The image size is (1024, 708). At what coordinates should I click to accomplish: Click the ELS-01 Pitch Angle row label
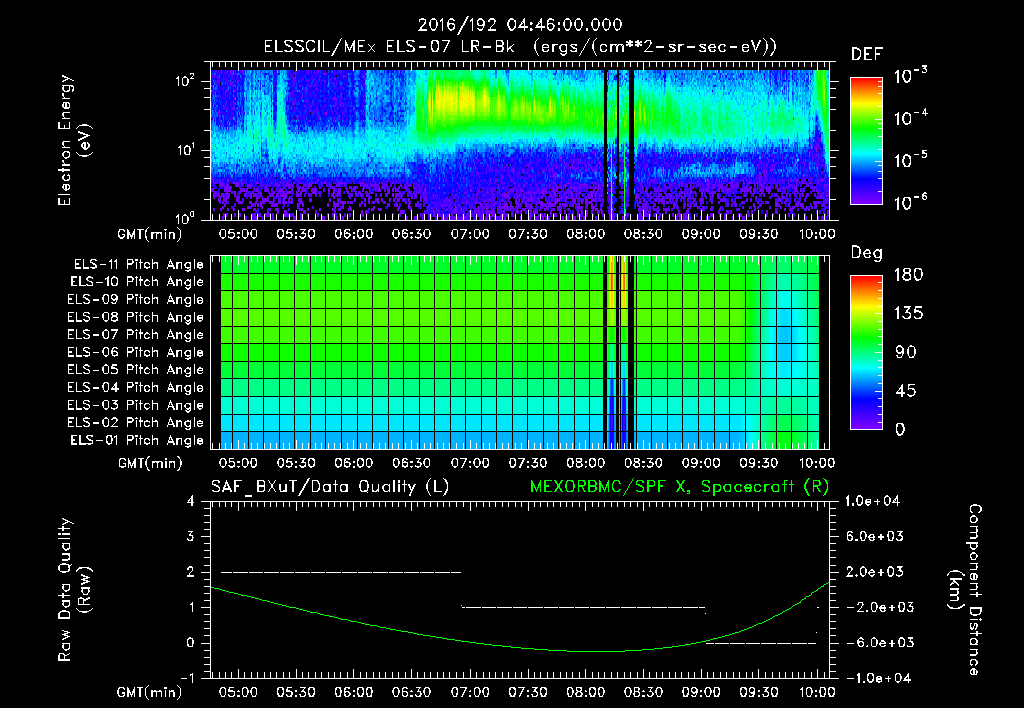pyautogui.click(x=137, y=441)
